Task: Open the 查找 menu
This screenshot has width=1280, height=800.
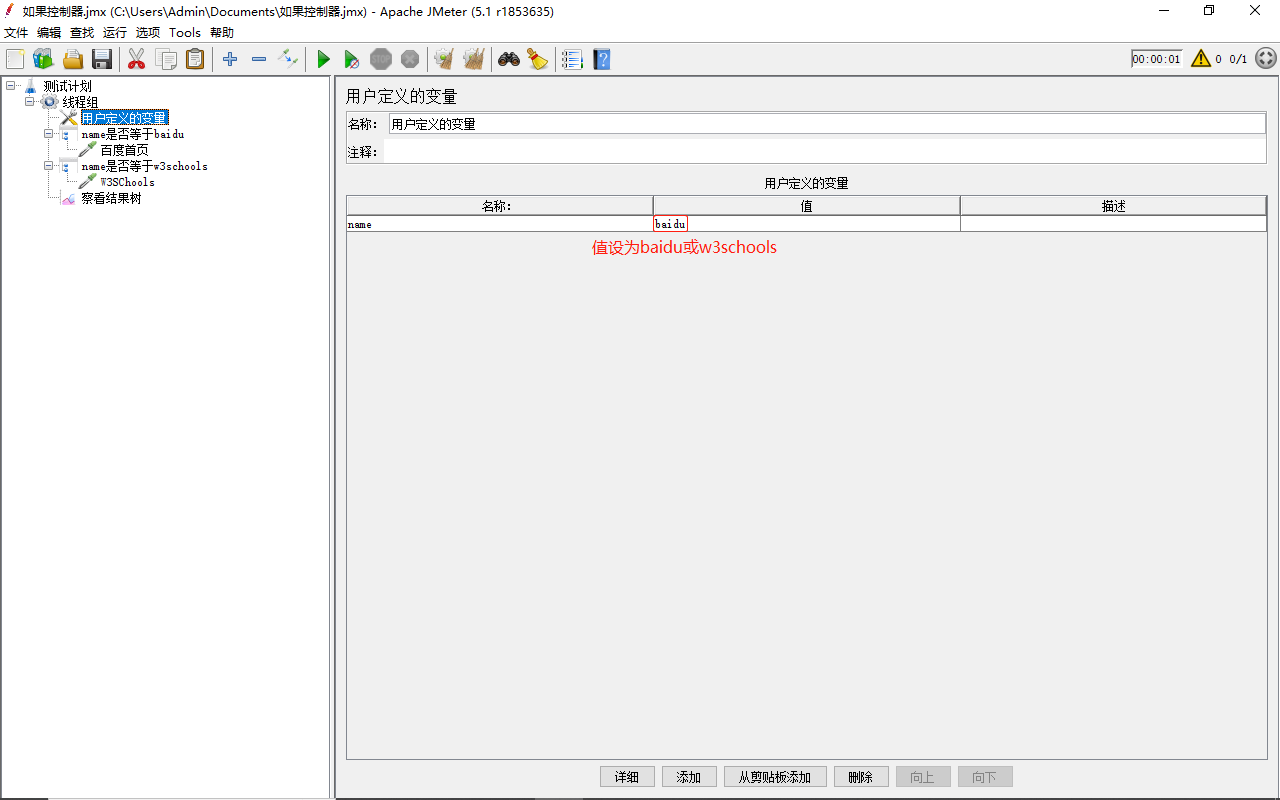Action: pos(82,32)
